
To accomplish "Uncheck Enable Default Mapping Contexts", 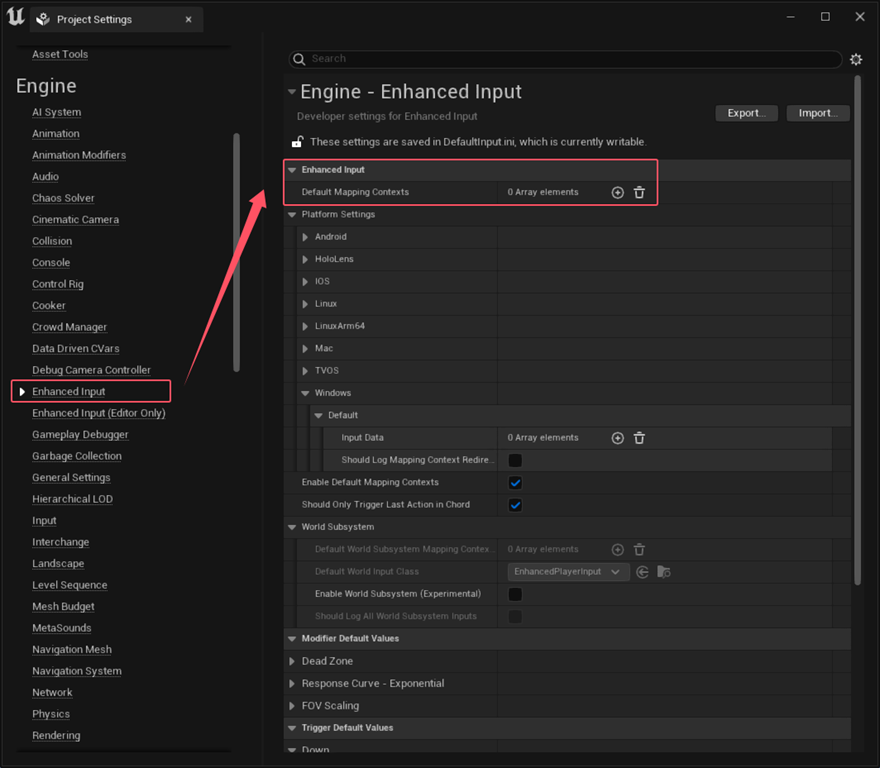I will (x=515, y=483).
